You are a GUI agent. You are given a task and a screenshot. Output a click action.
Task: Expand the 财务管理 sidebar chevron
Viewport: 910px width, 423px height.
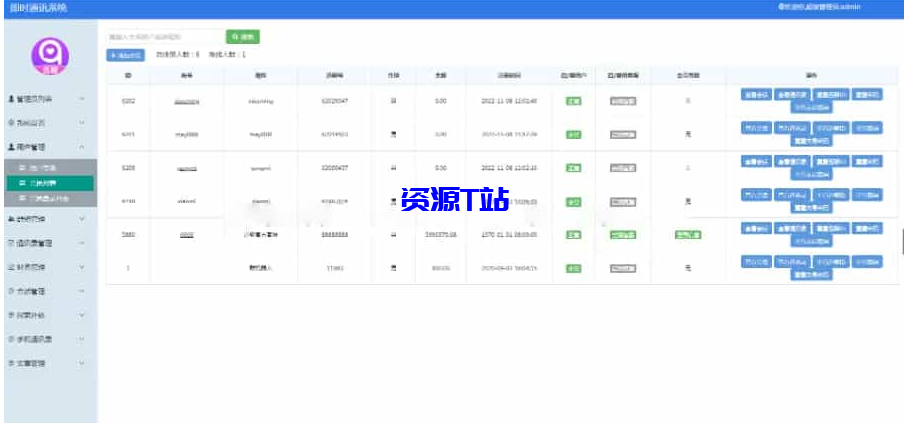(x=82, y=267)
